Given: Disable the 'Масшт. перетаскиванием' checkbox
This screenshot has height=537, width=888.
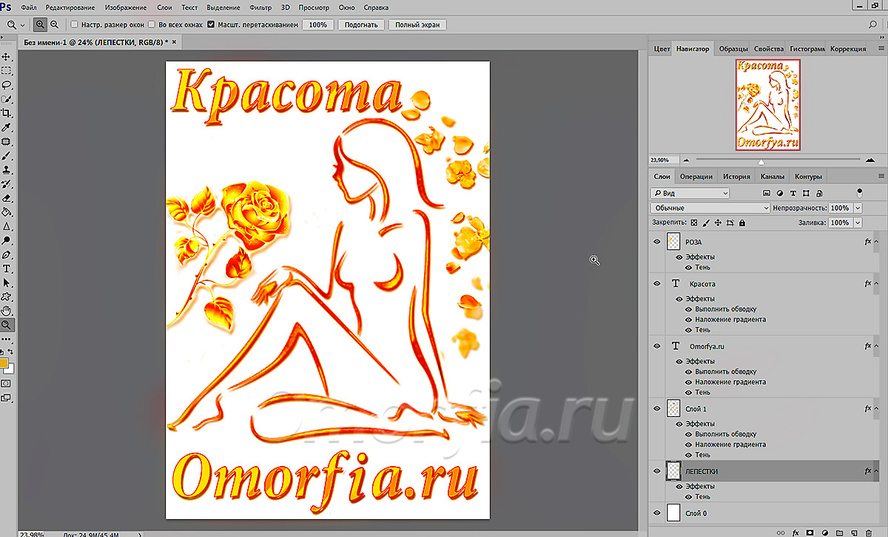Looking at the screenshot, I should pyautogui.click(x=211, y=25).
